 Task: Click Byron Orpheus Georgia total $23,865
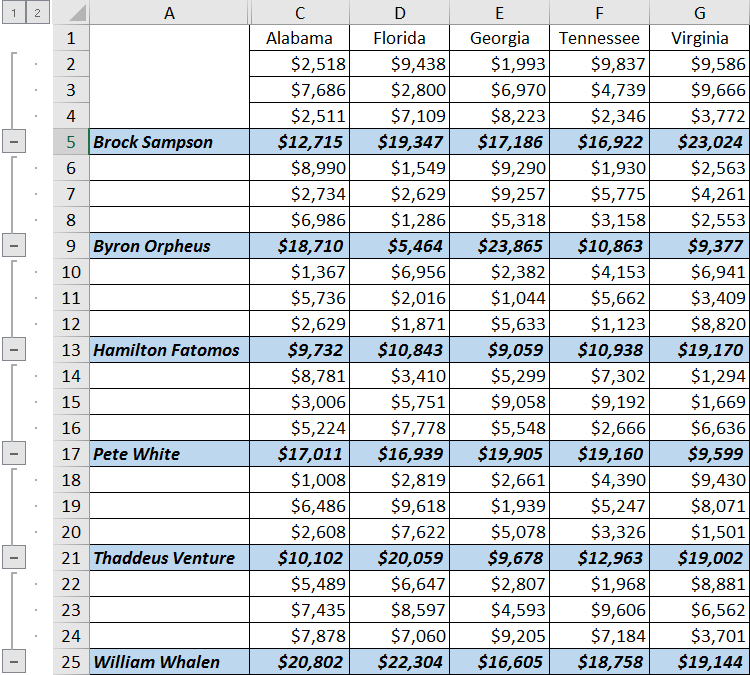coord(500,246)
